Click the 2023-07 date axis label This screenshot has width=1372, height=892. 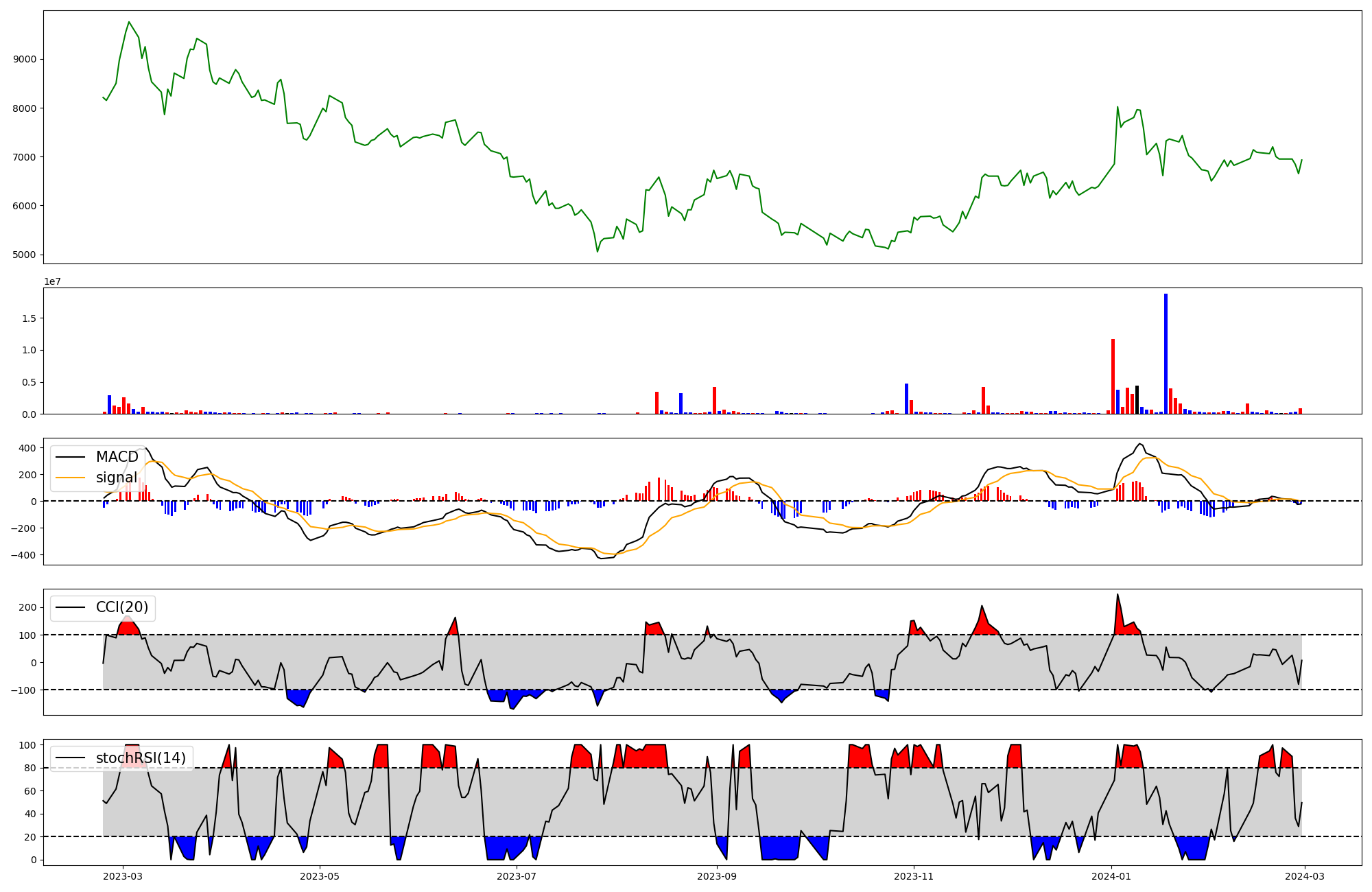[x=517, y=876]
